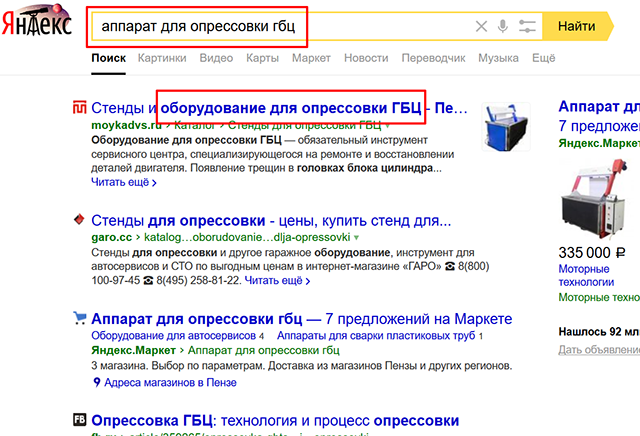Click the FB favicon of fb.ru result

tap(80, 419)
